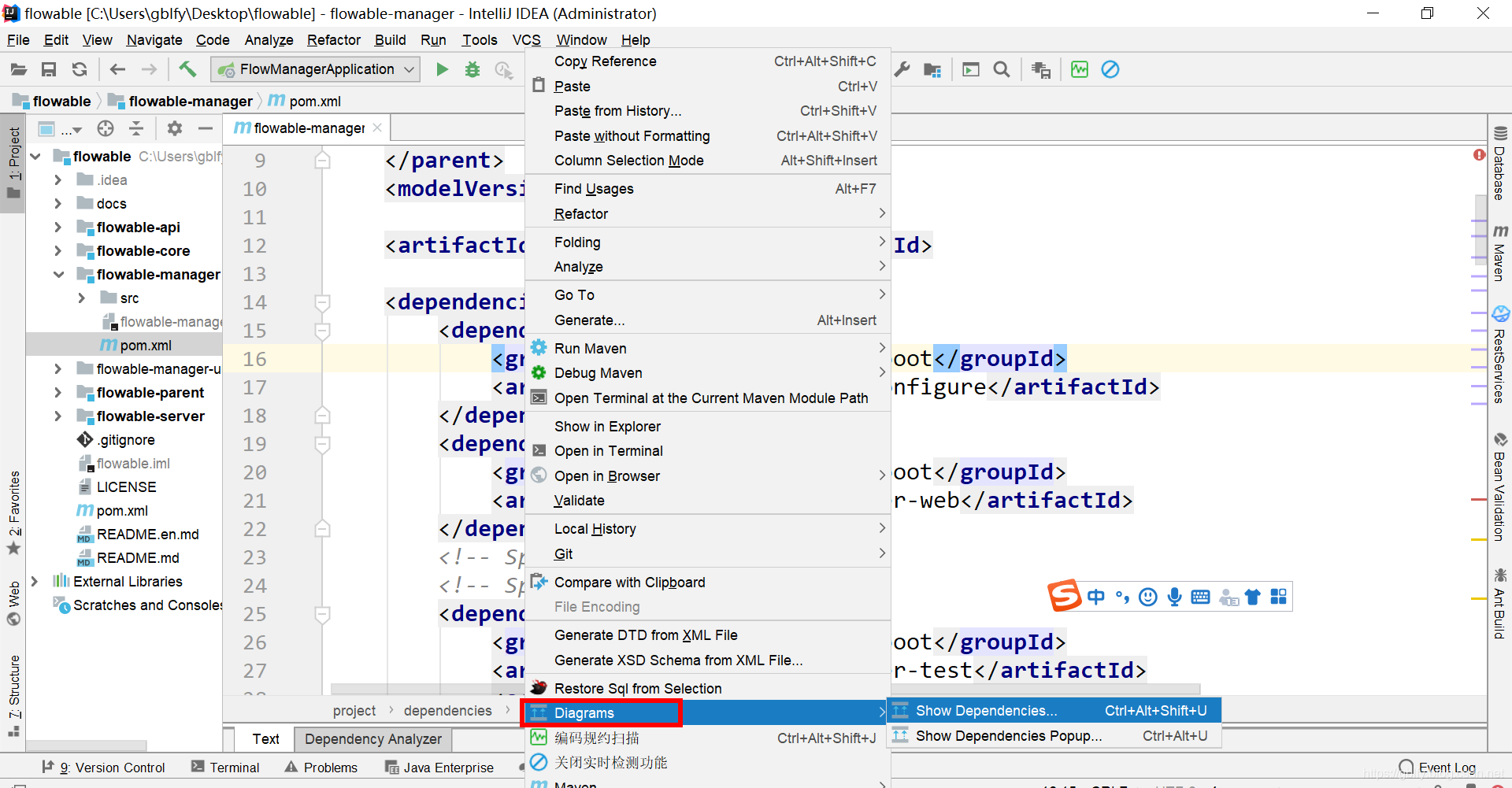Screen dimensions: 1512x788
Task: Select Run Maven context menu item
Action: [x=707, y=349]
